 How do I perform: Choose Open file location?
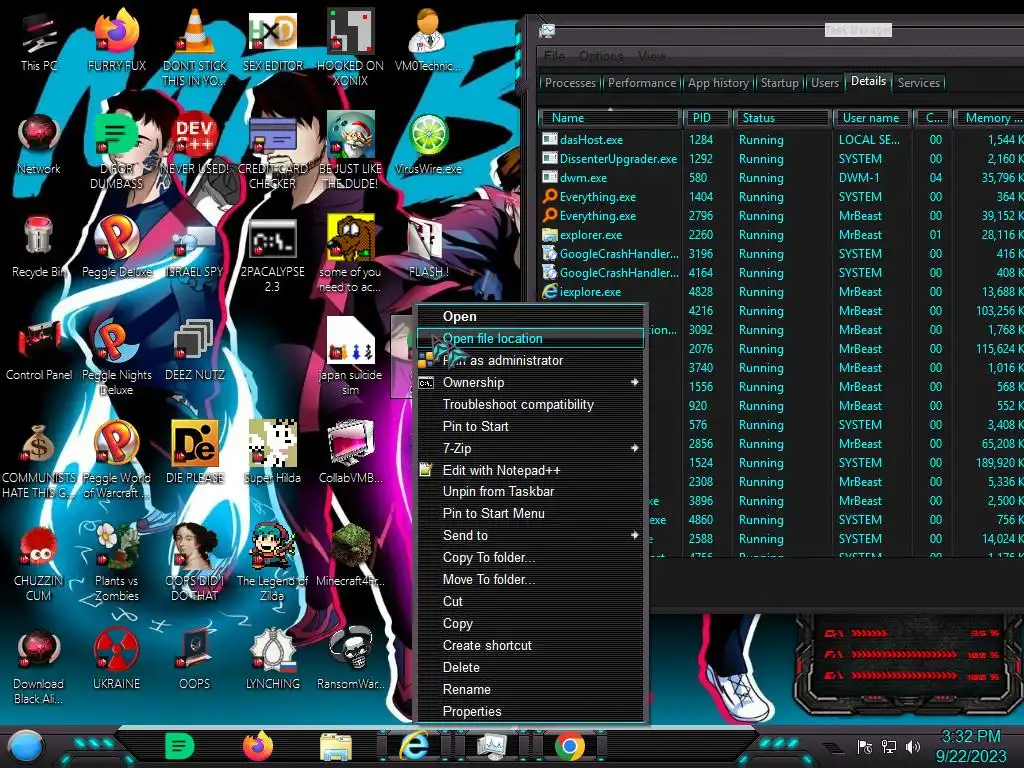click(530, 338)
